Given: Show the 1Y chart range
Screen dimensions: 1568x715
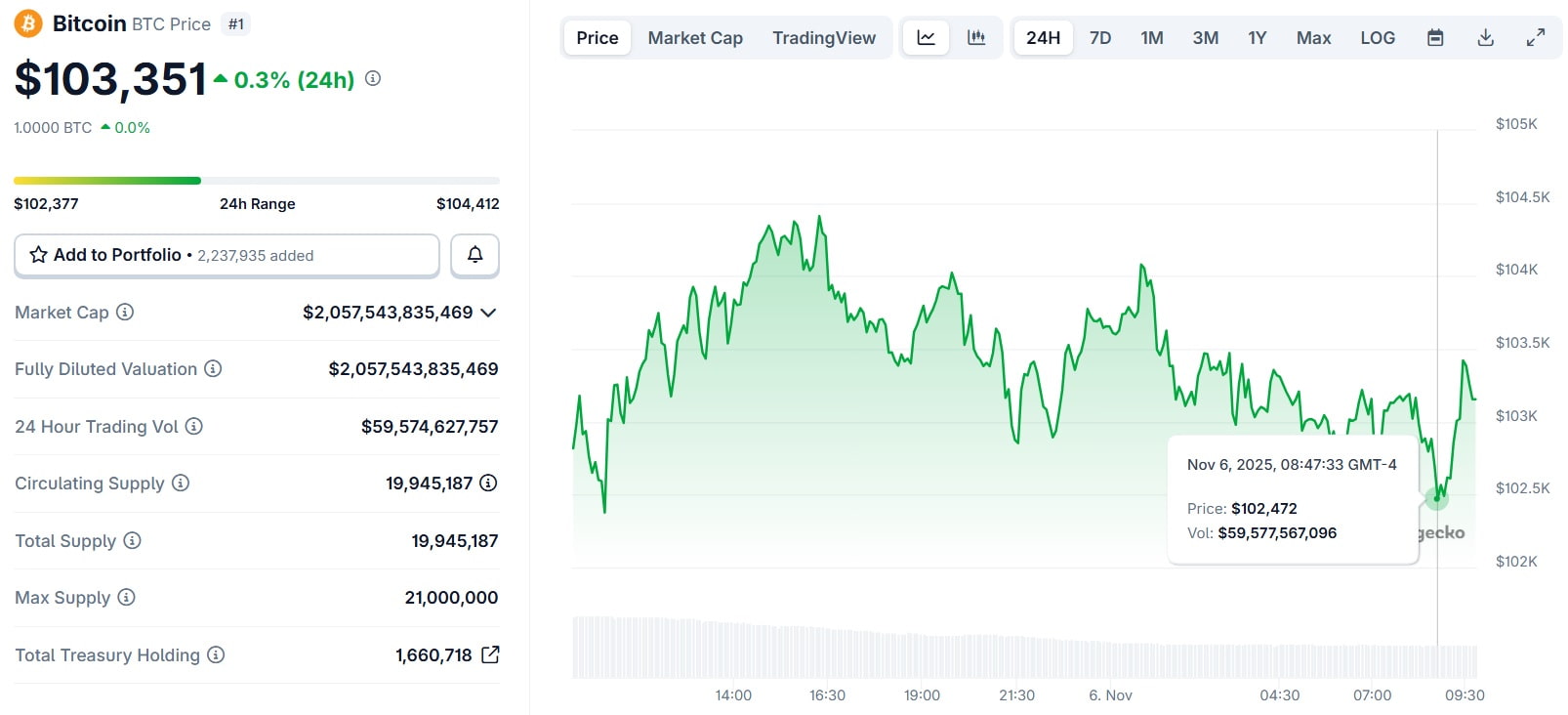Looking at the screenshot, I should (1257, 38).
